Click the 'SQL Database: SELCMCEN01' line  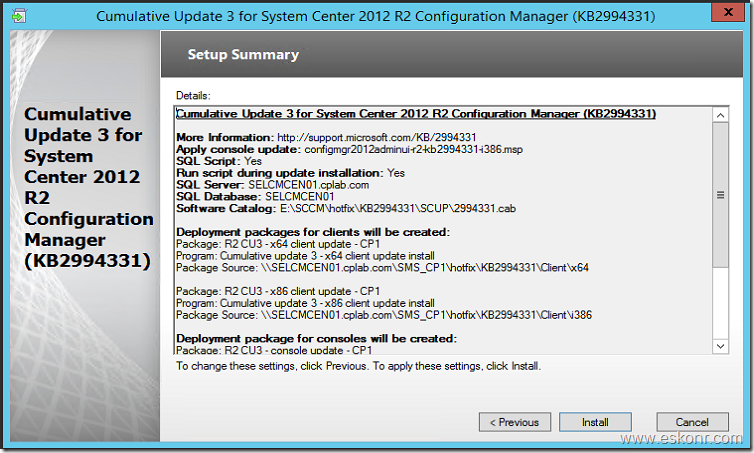coord(255,197)
